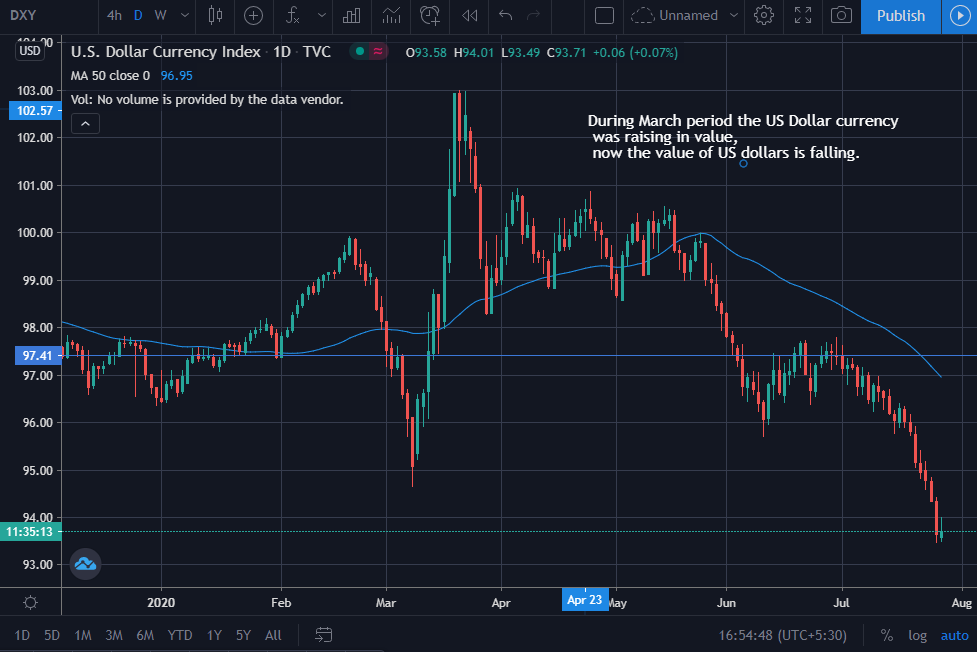This screenshot has width=977, height=652.
Task: Expand the Unnamed layout dropdown arrow
Action: (x=734, y=16)
